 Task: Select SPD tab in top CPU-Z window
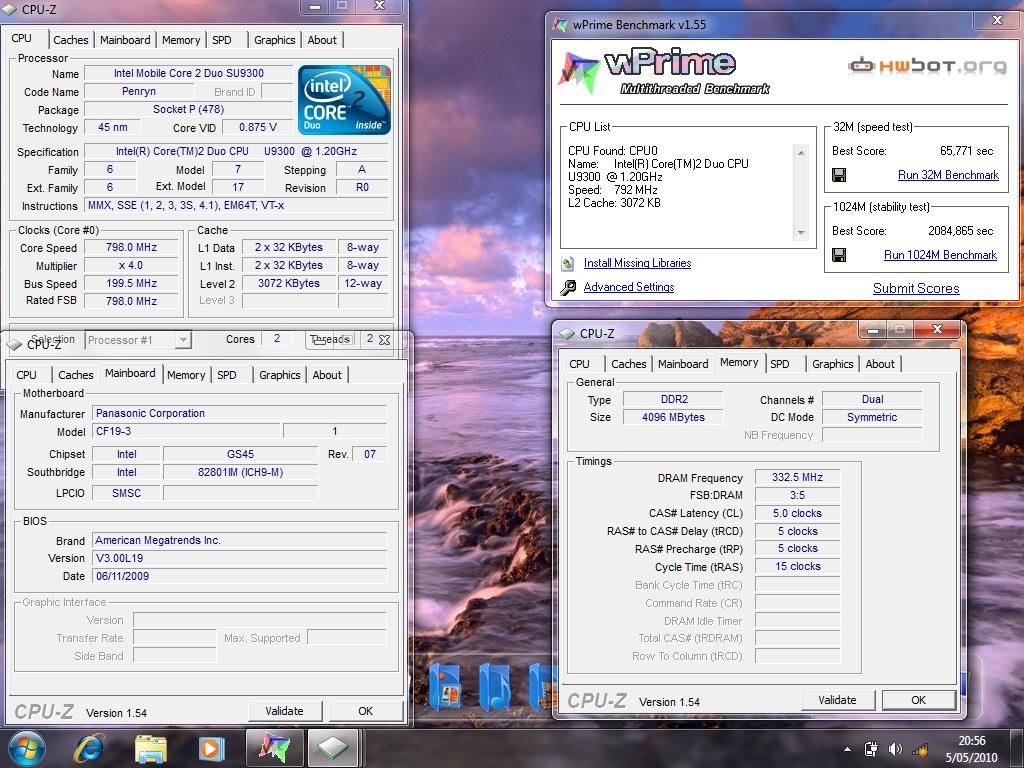pos(222,40)
